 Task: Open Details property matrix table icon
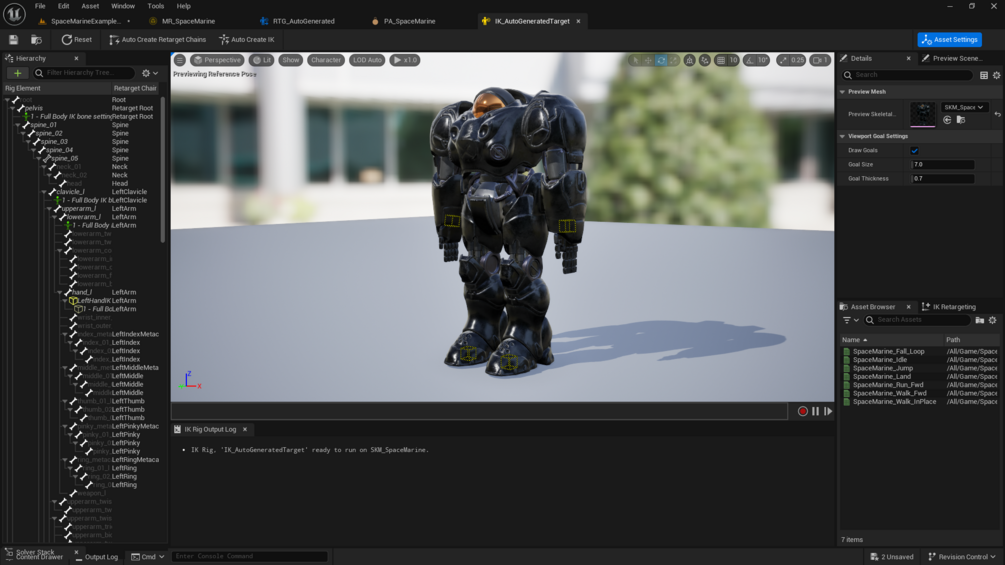[984, 75]
